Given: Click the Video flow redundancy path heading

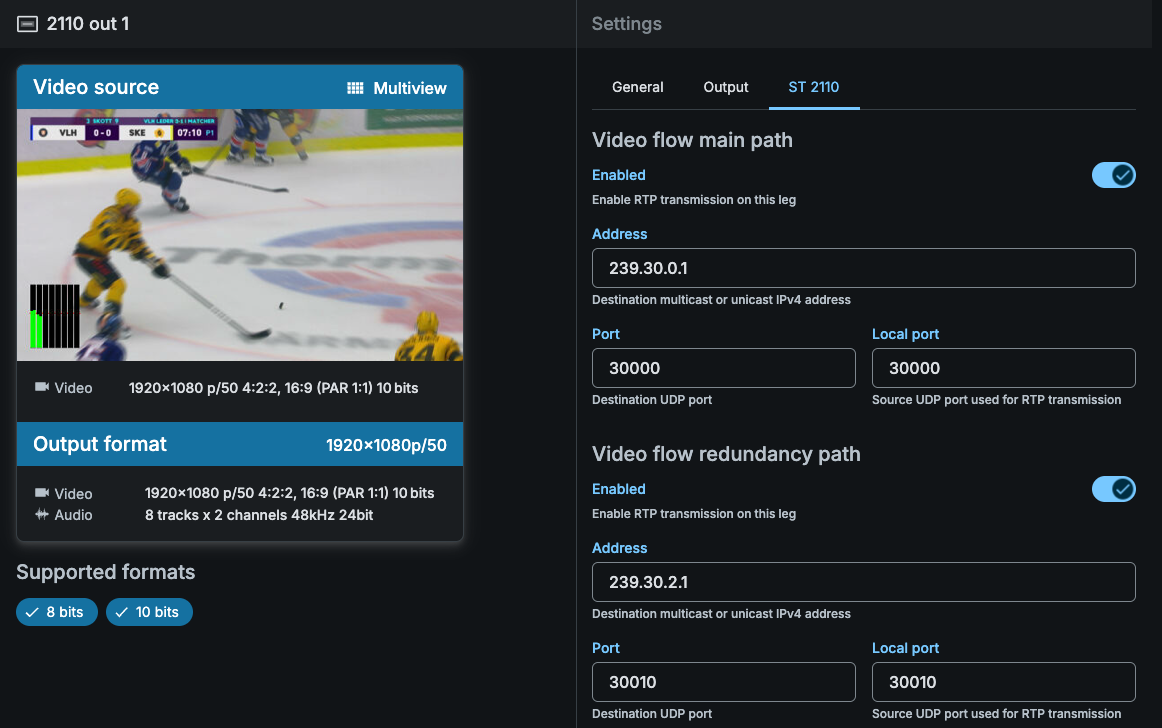Looking at the screenshot, I should (726, 454).
